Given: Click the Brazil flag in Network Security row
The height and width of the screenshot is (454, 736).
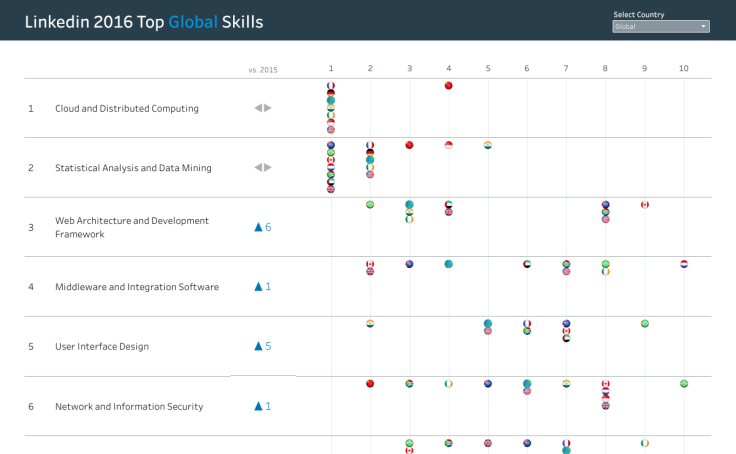Looking at the screenshot, I should pos(683,383).
